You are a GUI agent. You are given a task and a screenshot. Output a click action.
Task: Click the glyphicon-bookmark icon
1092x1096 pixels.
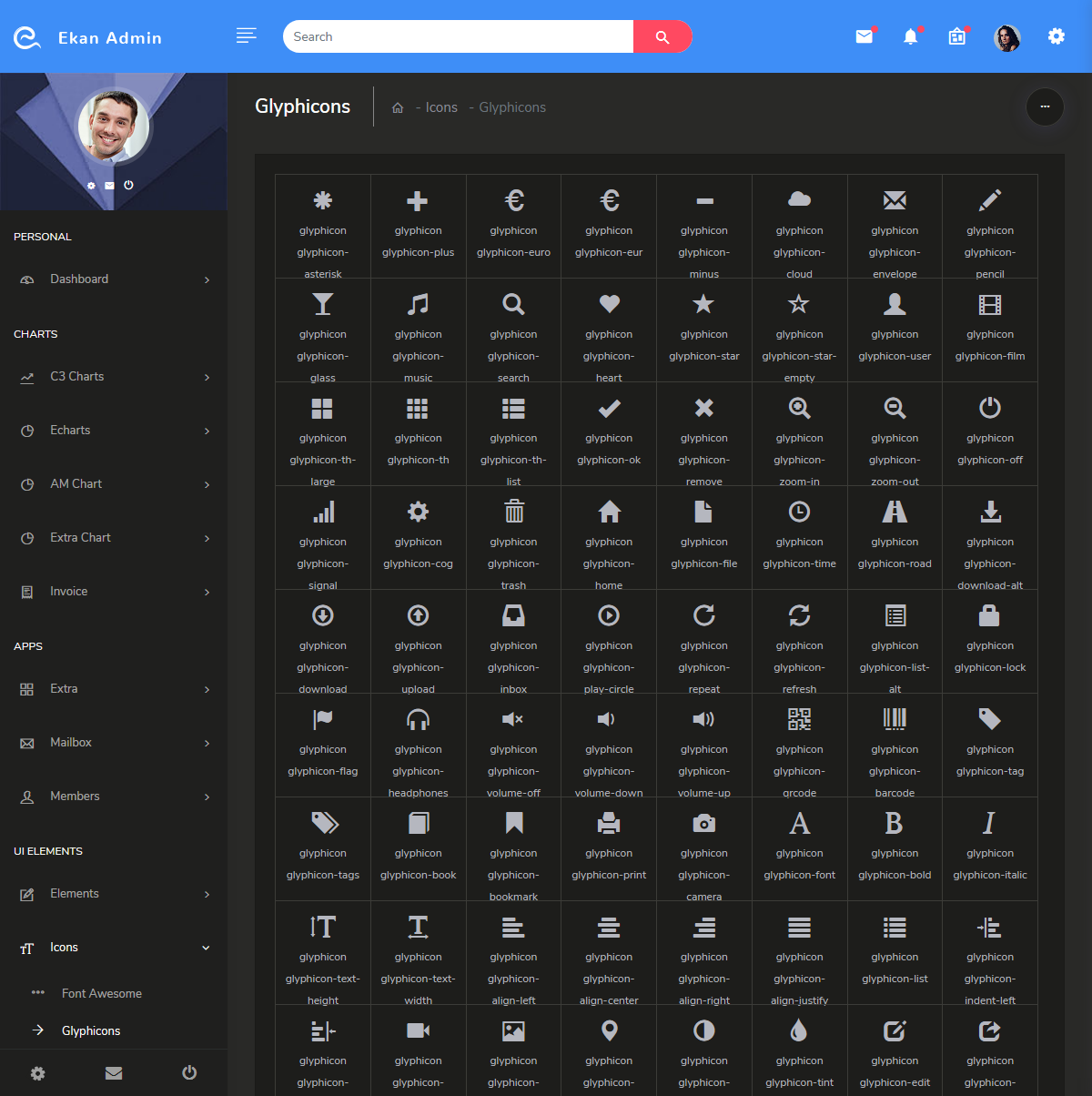click(513, 823)
